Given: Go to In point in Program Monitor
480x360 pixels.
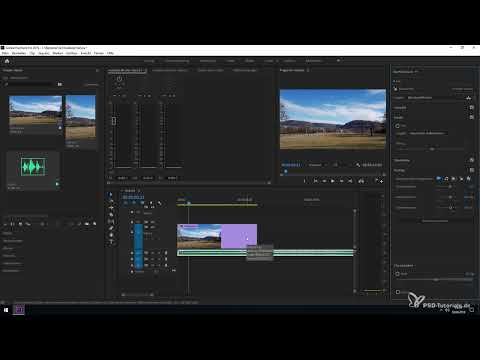Looking at the screenshot, I should [315, 181].
